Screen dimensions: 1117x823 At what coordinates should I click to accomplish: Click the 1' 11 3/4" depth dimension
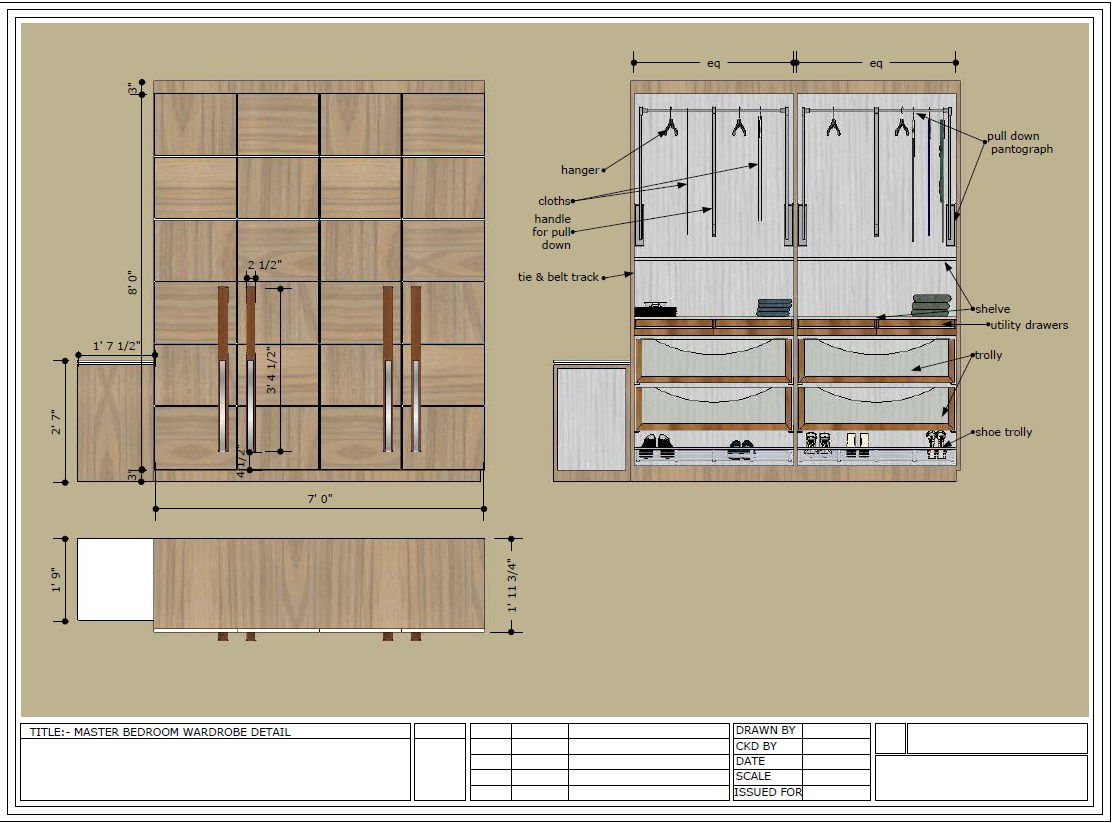tap(512, 584)
